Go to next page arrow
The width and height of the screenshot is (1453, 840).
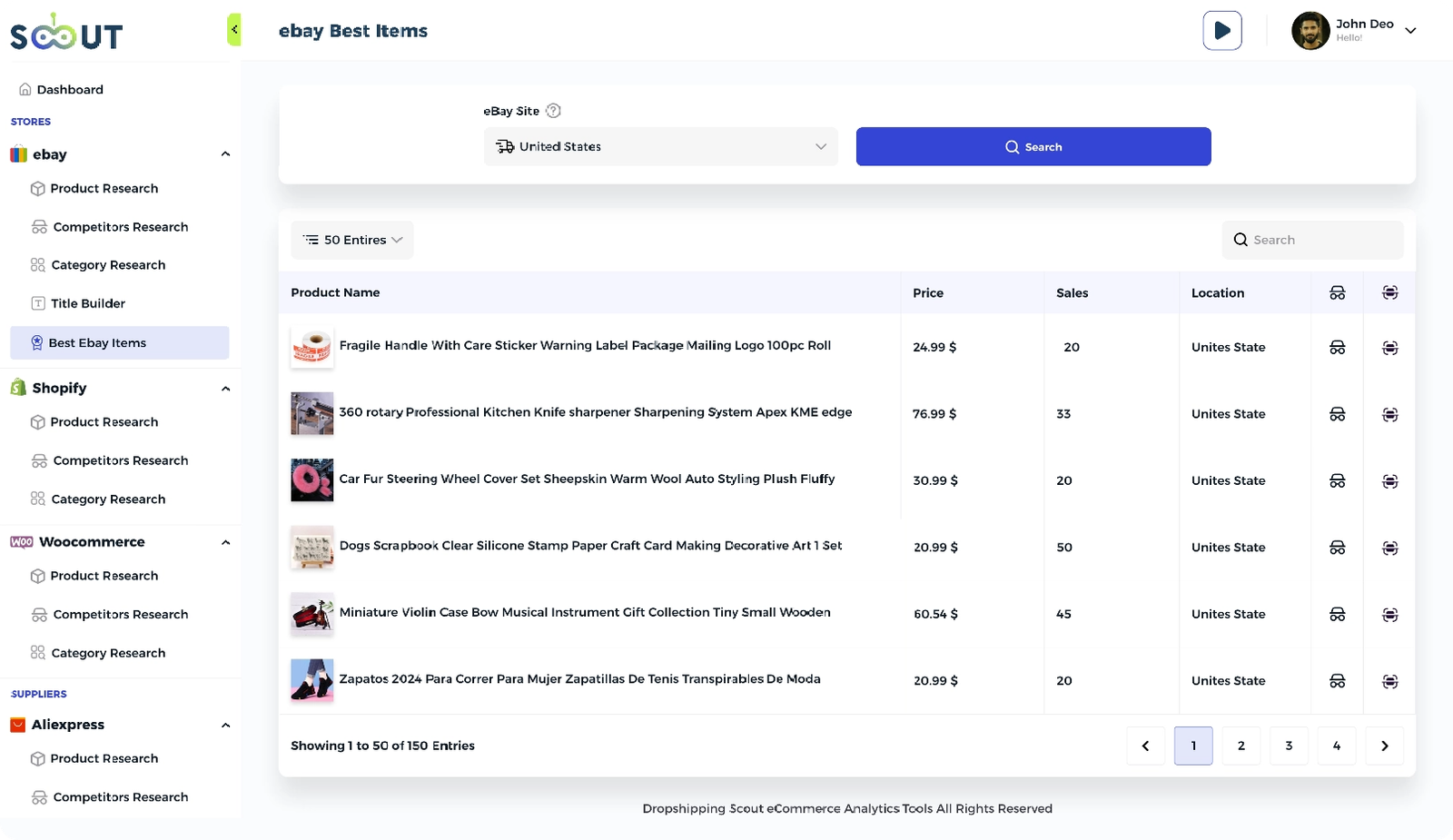click(1385, 746)
